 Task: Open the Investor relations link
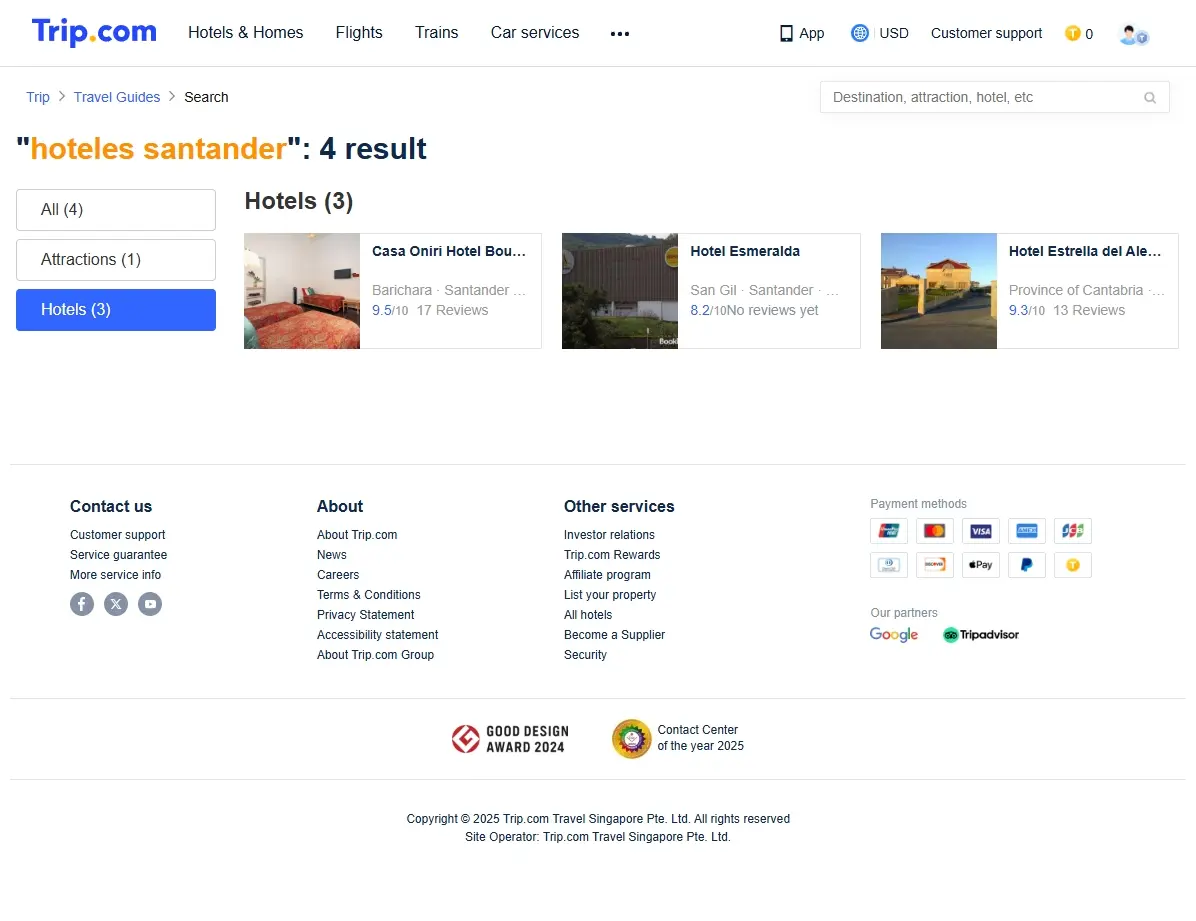tap(609, 535)
